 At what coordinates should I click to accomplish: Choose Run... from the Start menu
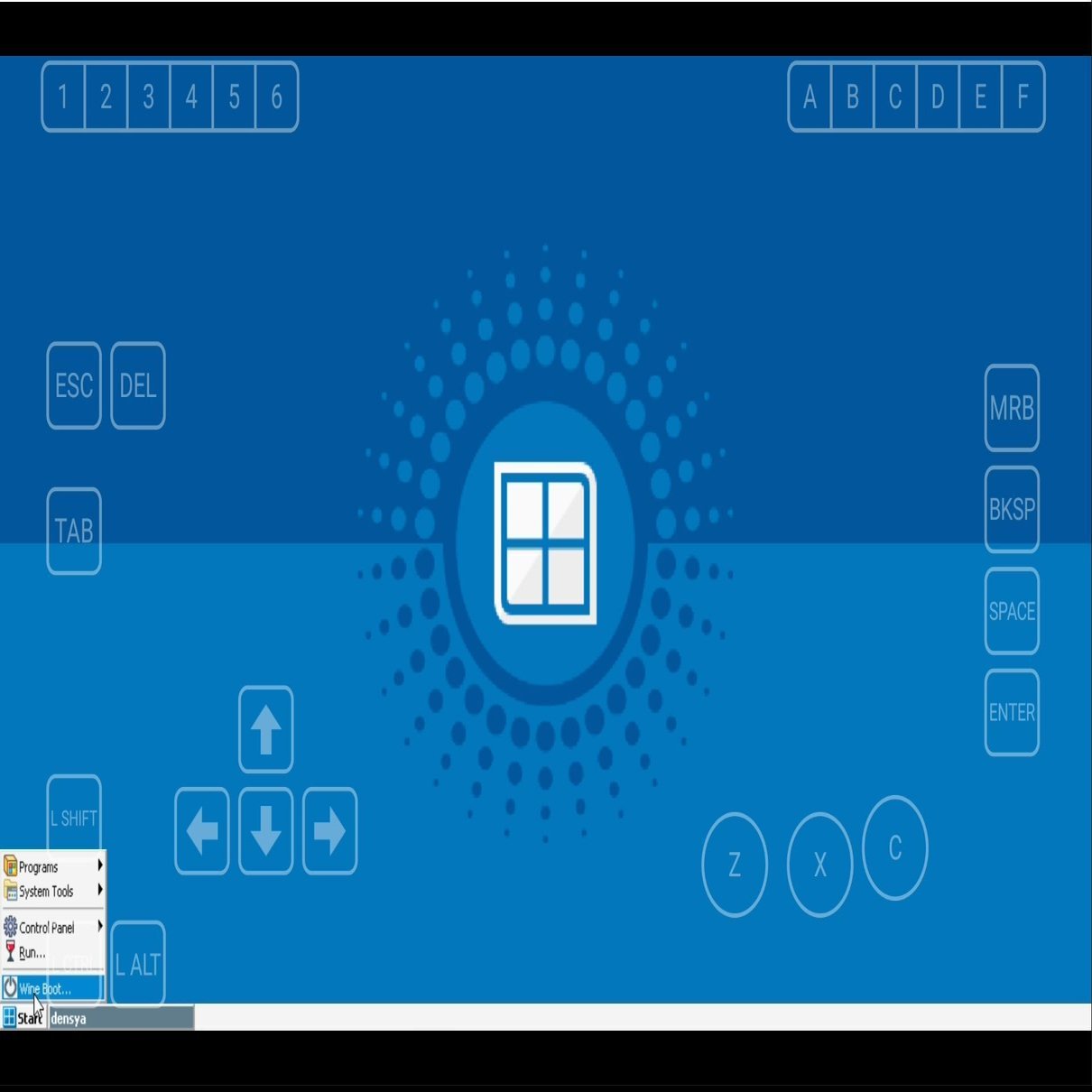pos(54,951)
